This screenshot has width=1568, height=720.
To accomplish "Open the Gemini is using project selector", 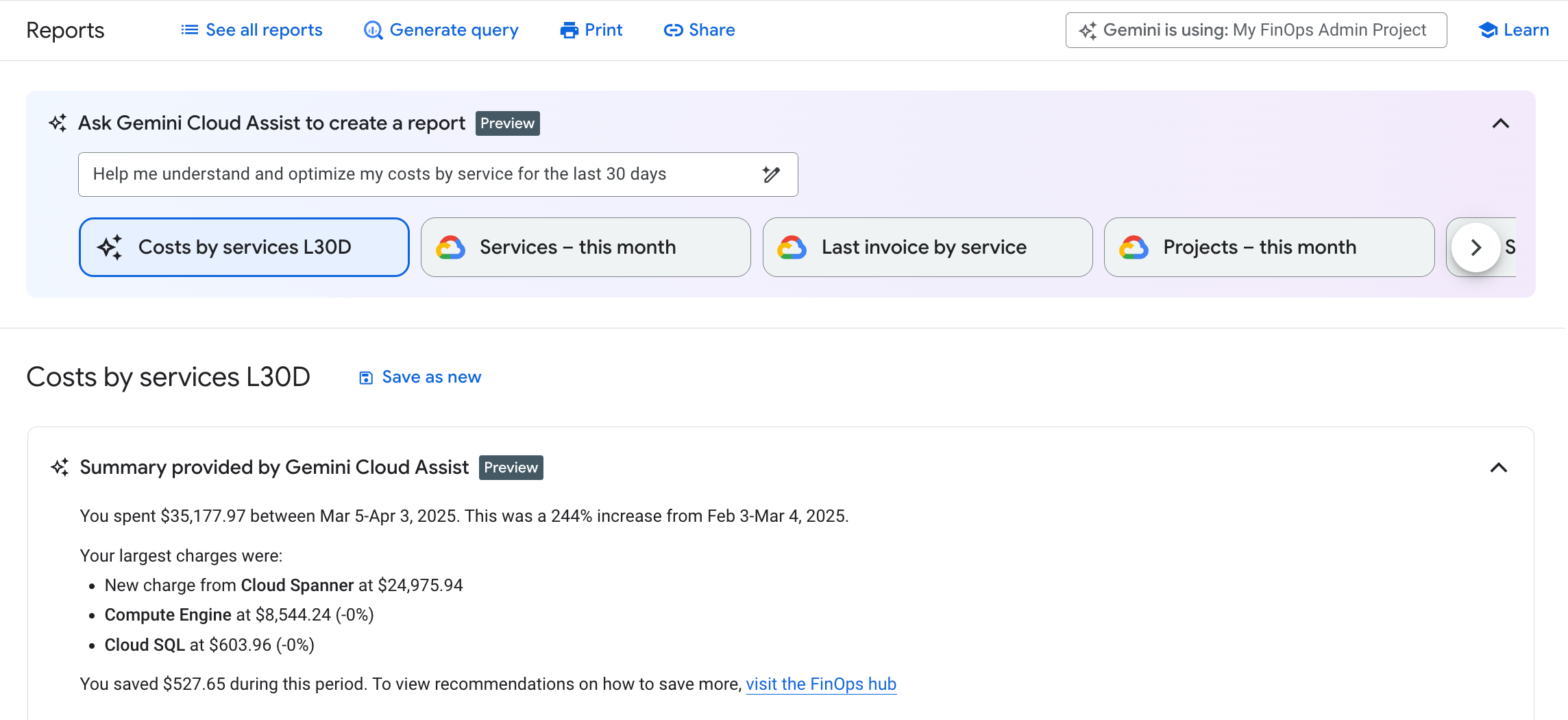I will [1255, 29].
